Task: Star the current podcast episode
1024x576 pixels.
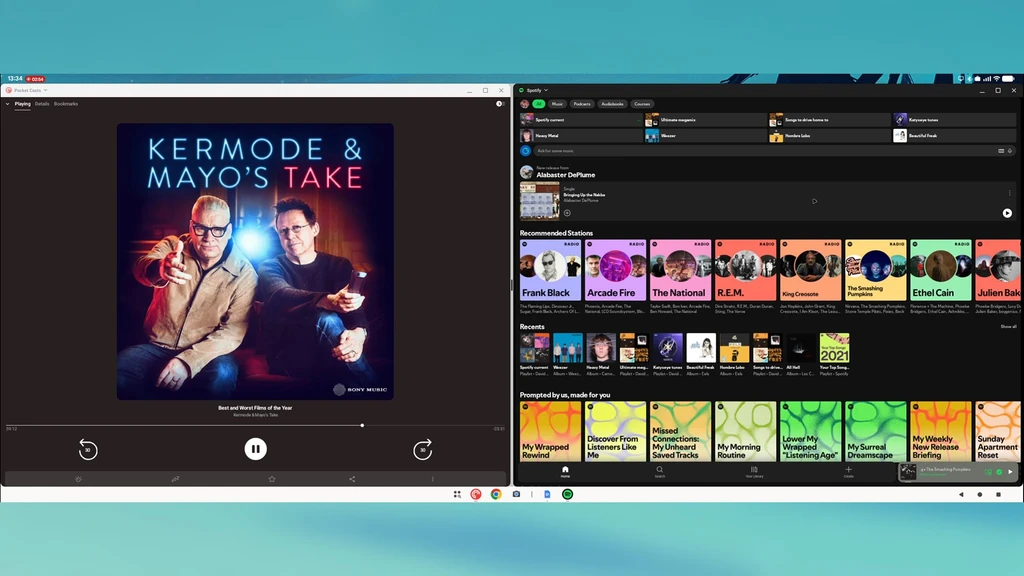Action: 272,479
